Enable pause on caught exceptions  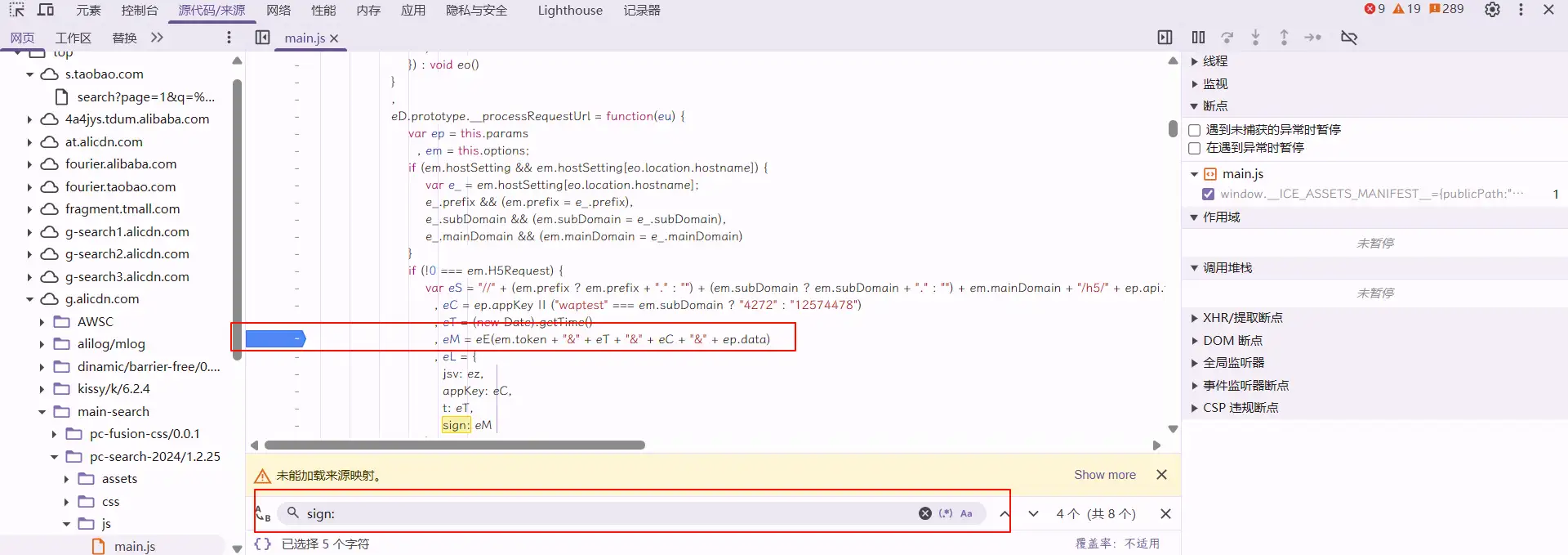[x=1195, y=148]
